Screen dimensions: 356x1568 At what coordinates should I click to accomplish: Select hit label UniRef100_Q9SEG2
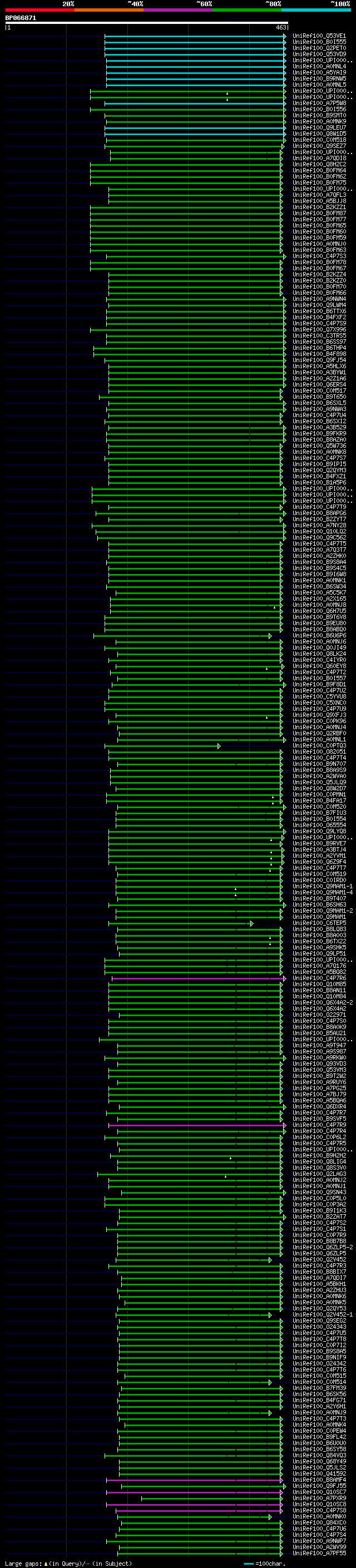click(319, 1321)
